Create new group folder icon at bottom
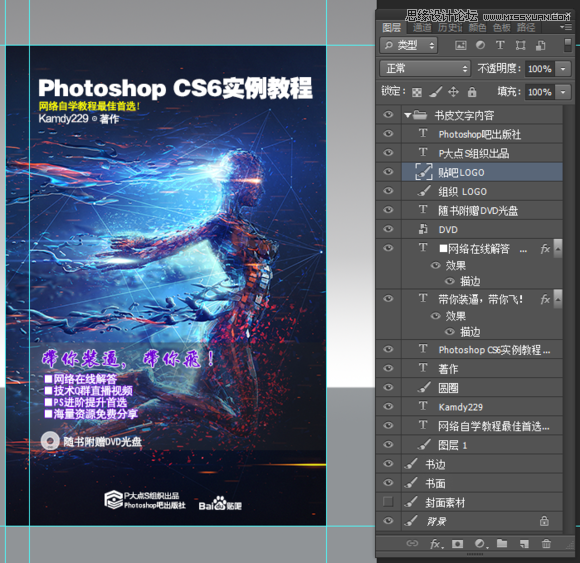The width and height of the screenshot is (580, 563). [x=502, y=543]
